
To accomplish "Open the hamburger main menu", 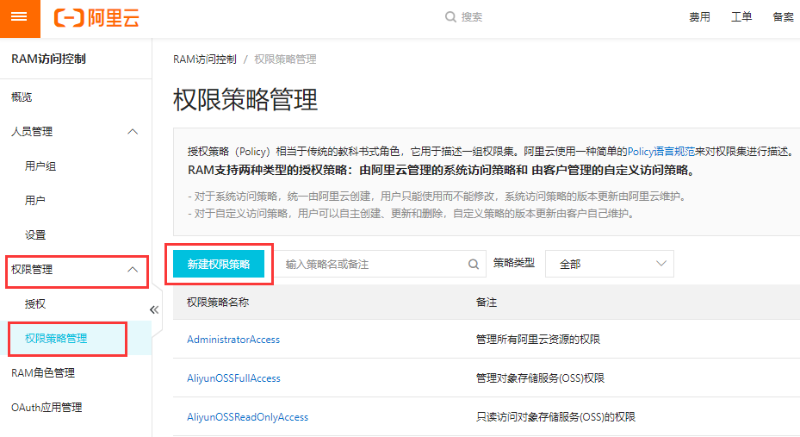I will 19,18.
